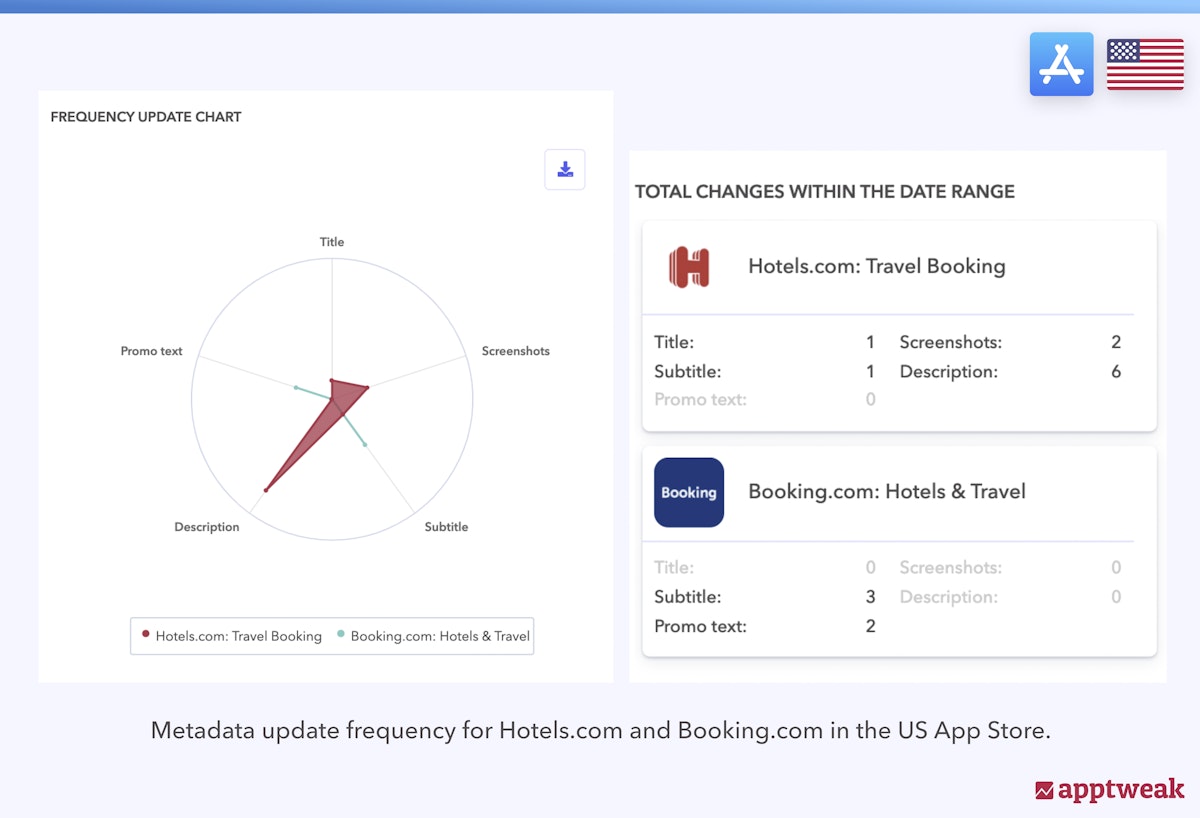
Task: Select the Promo text axis label
Action: tap(152, 351)
